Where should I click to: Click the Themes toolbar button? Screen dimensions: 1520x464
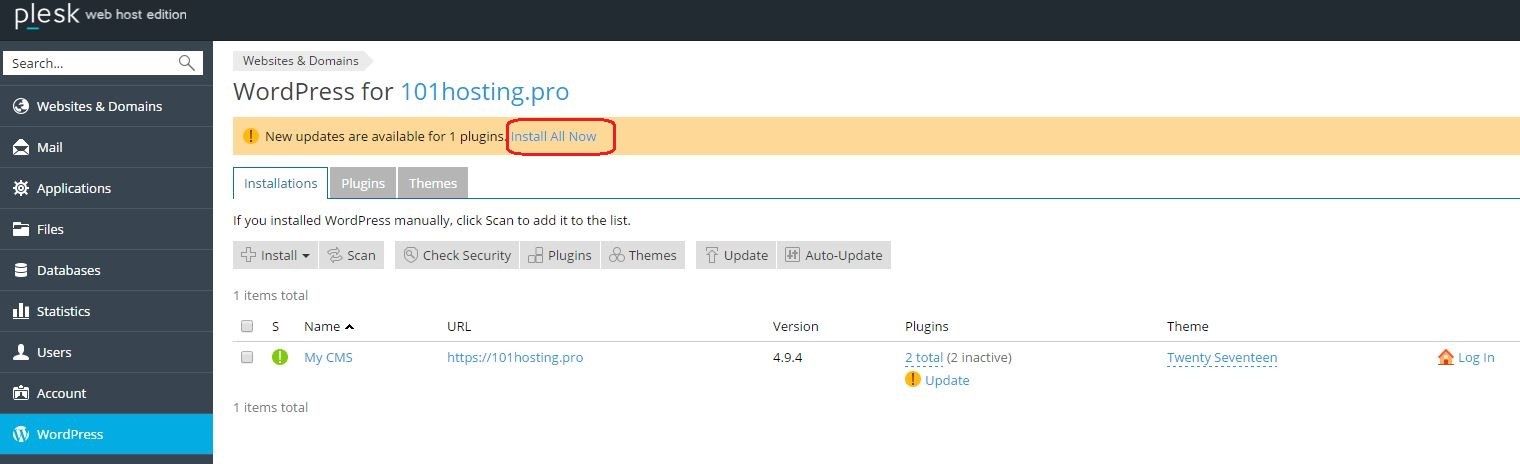click(643, 255)
